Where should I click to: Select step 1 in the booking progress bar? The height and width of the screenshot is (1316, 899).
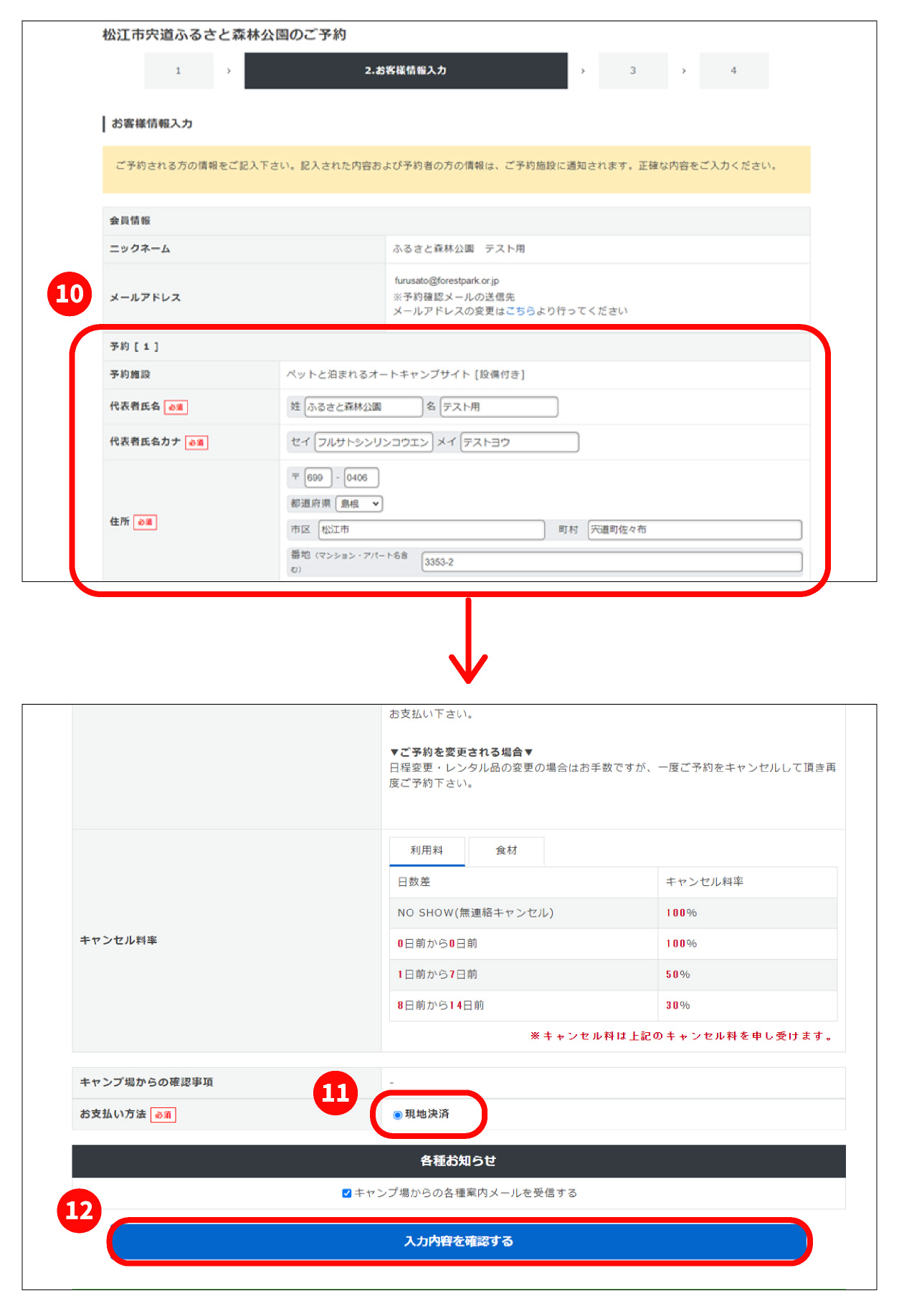click(179, 70)
